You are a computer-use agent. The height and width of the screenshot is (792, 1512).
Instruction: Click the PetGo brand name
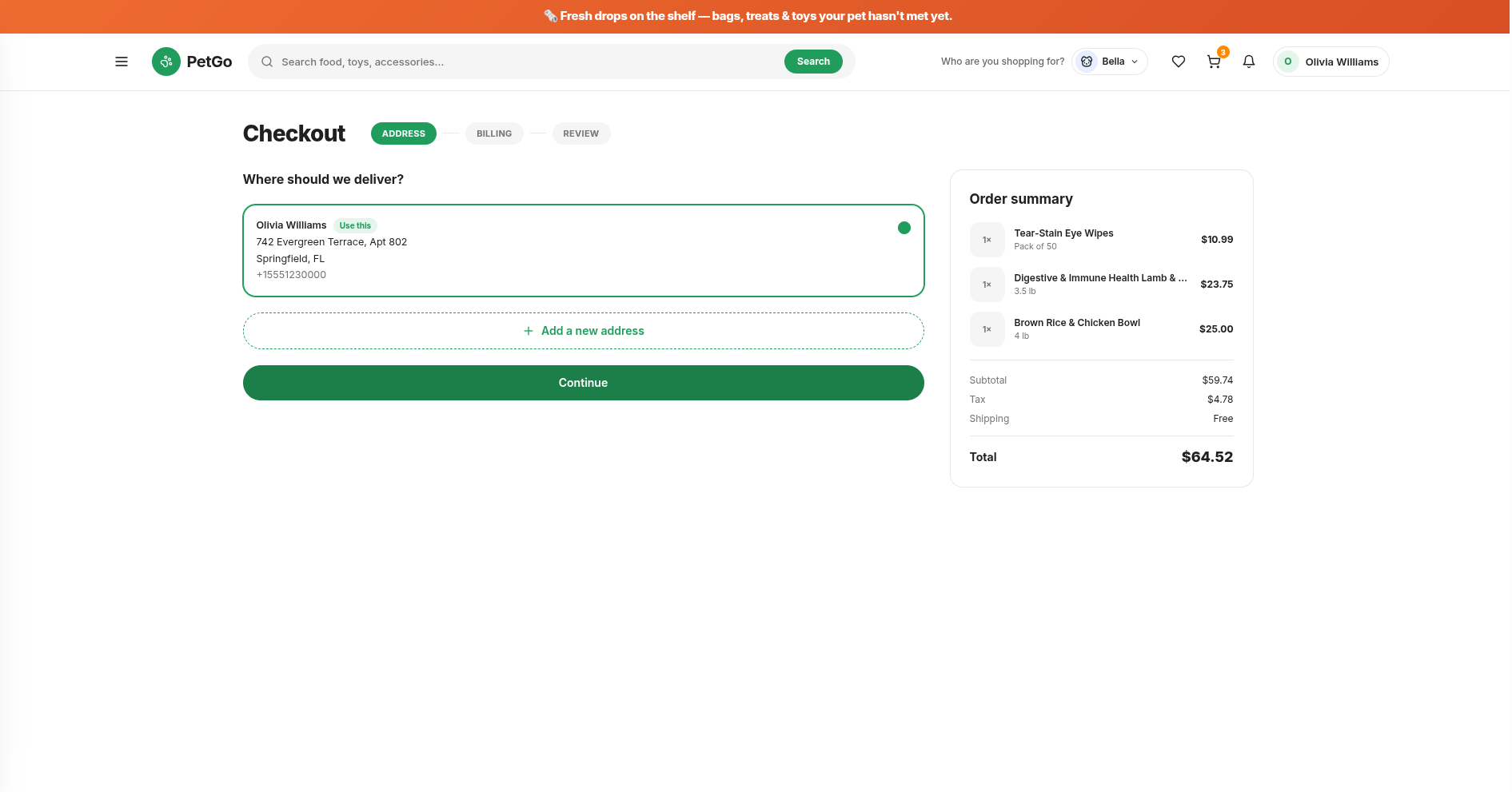pyautogui.click(x=209, y=62)
